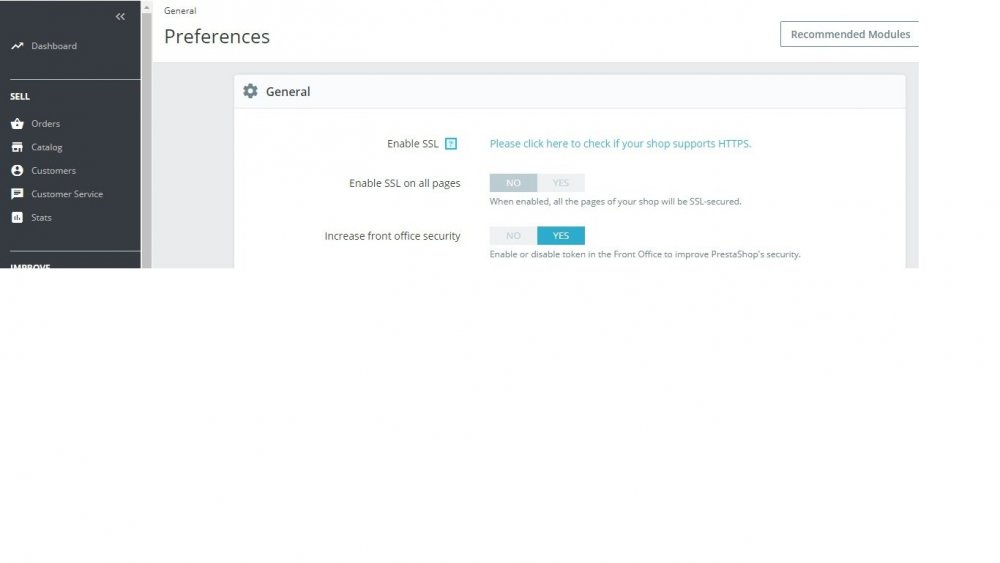Click the Customer Service chat icon
Viewport: 1000px width, 563px height.
pos(17,194)
